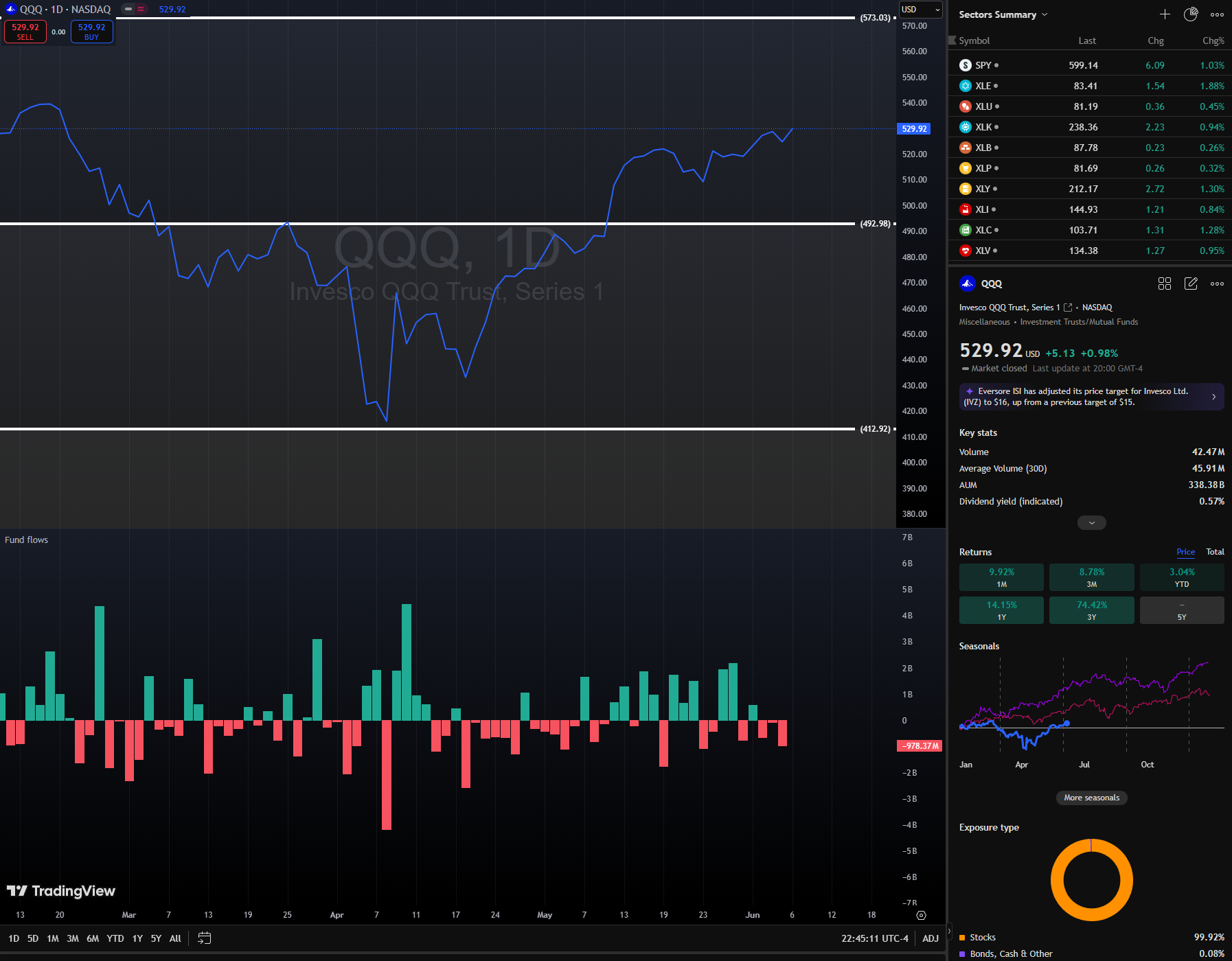Click the QQQ logo in details panel
The image size is (1232, 961).
coord(968,283)
